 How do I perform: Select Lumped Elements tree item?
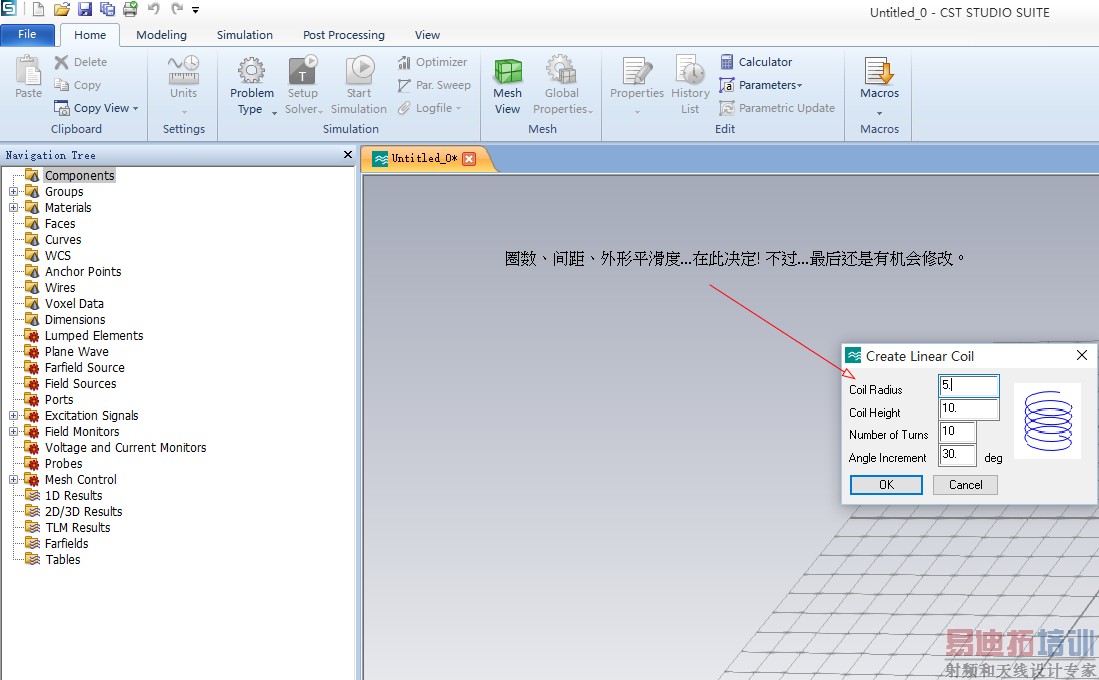click(94, 336)
